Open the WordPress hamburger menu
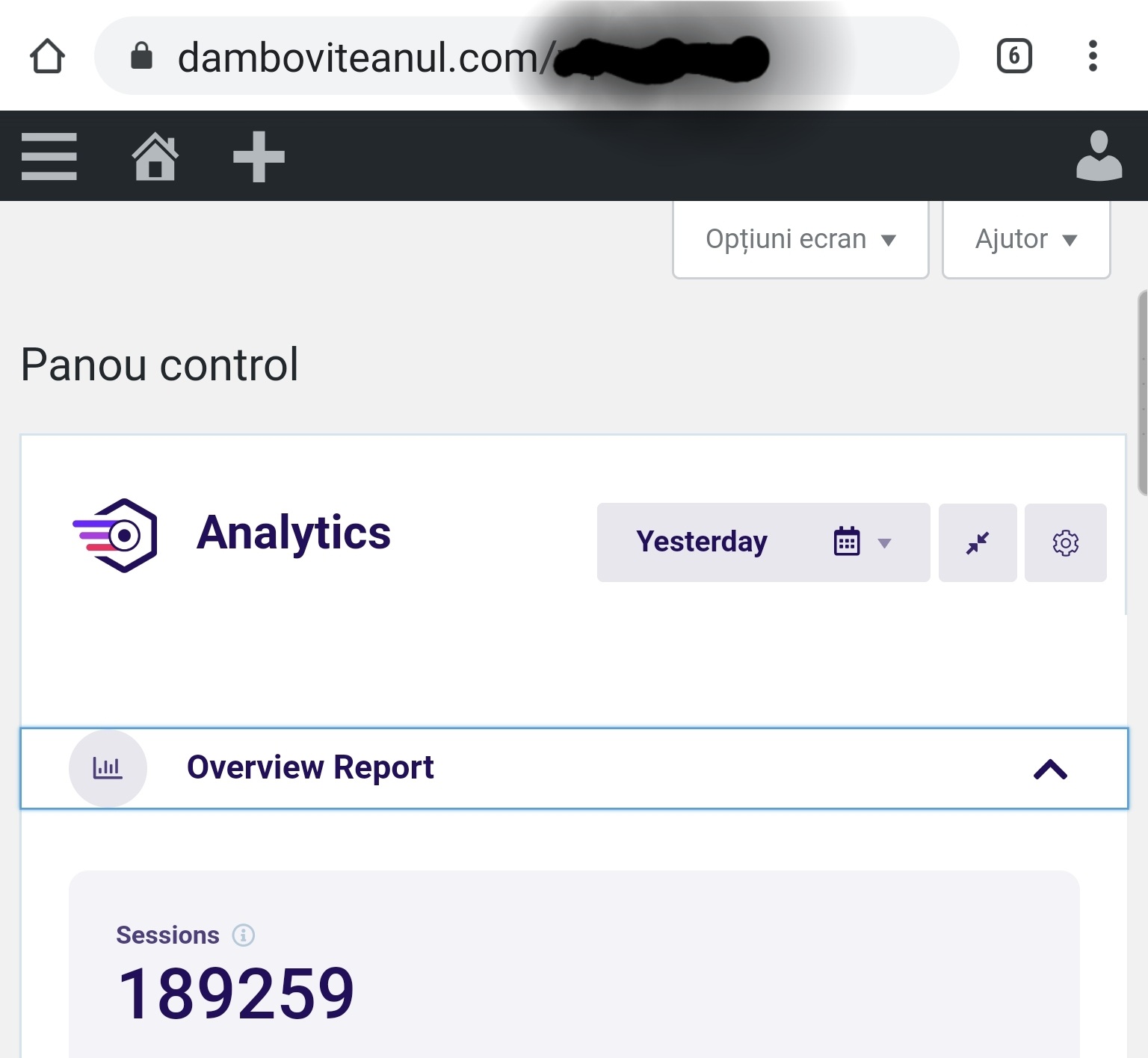The width and height of the screenshot is (1148, 1058). tap(49, 157)
